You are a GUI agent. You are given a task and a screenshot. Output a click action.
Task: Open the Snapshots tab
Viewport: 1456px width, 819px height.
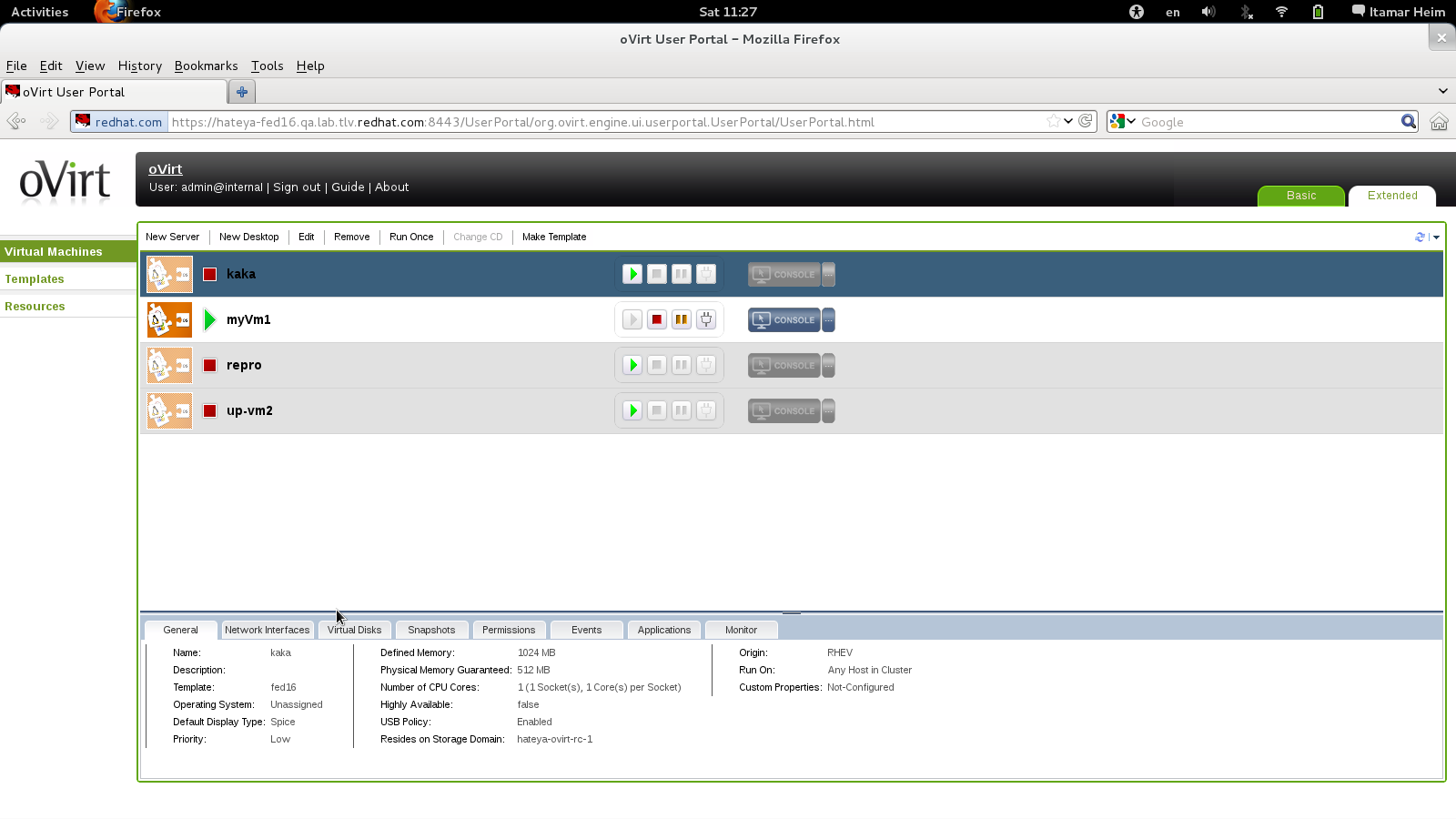(431, 630)
